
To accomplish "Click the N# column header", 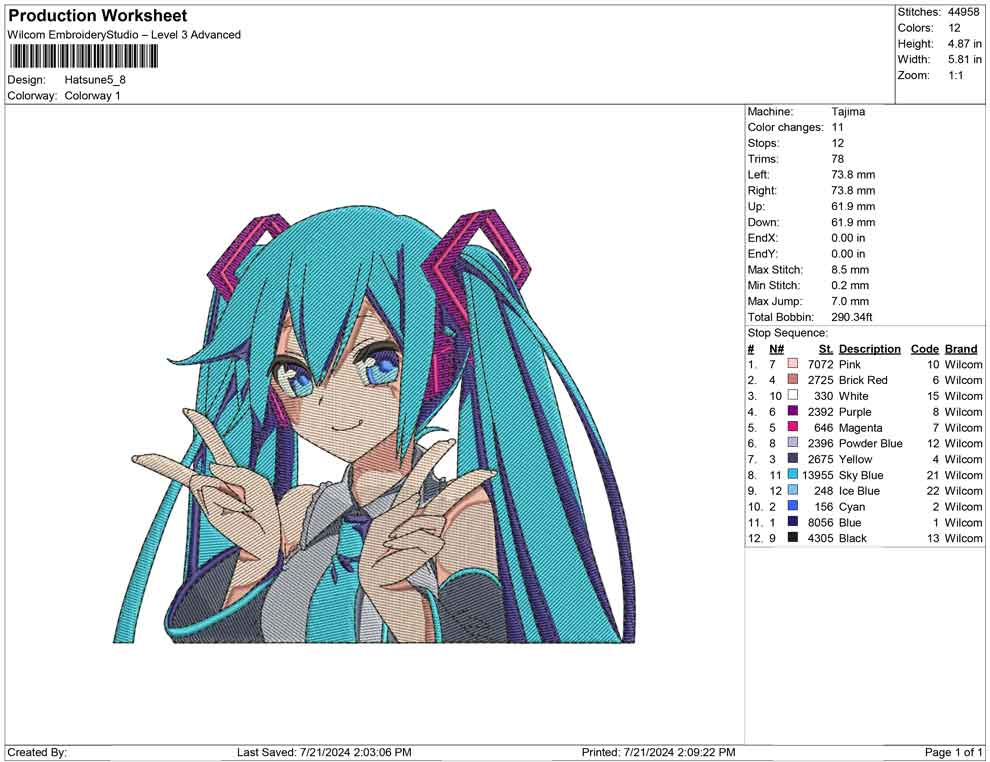I will 776,349.
